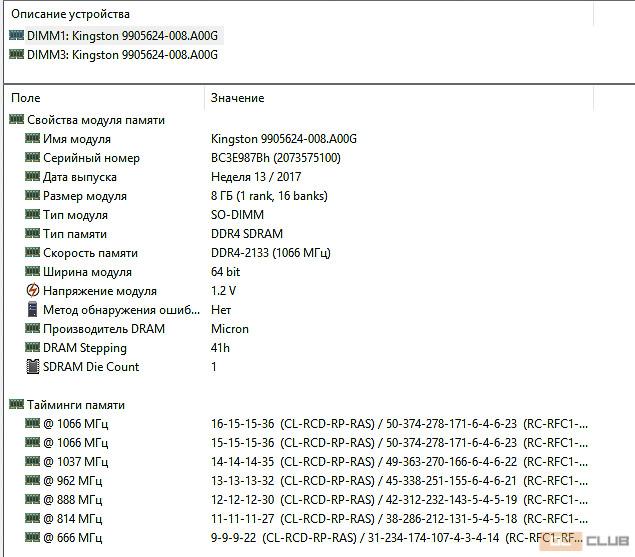Select the Свойства модуля памяти group row
635x557 pixels.
point(96,120)
